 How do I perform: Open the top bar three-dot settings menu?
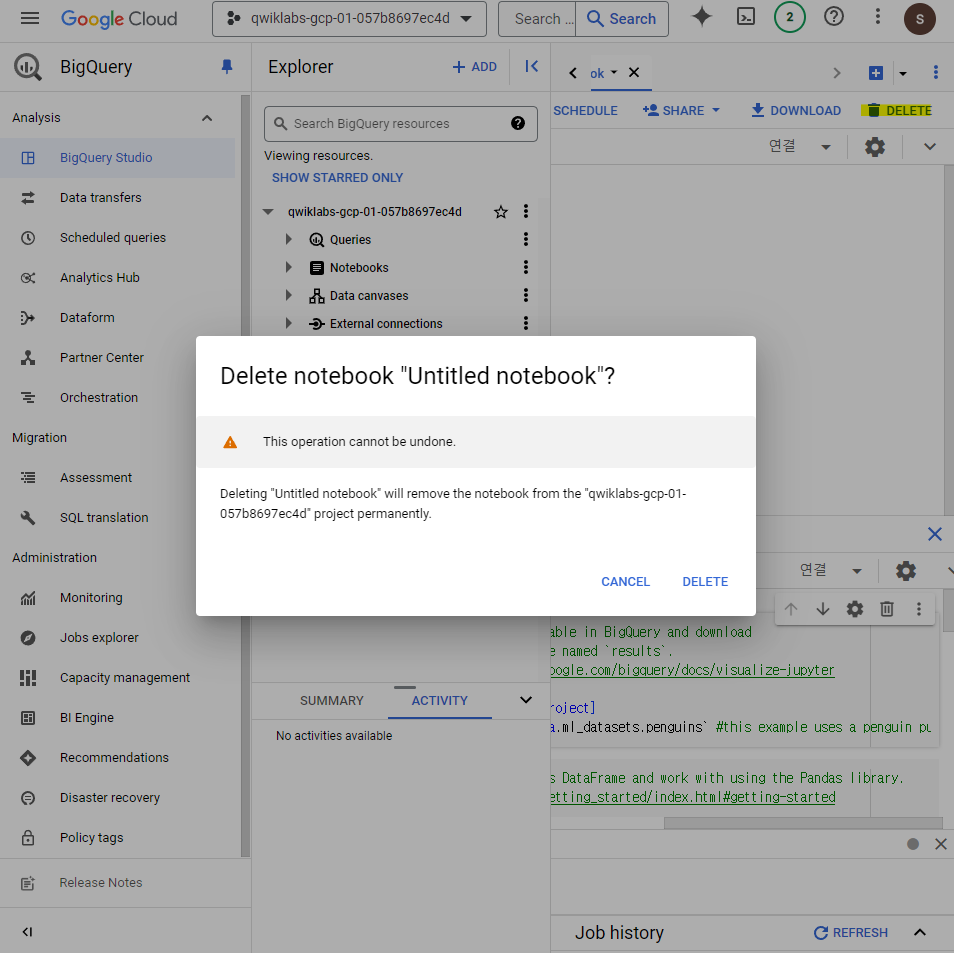point(877,17)
